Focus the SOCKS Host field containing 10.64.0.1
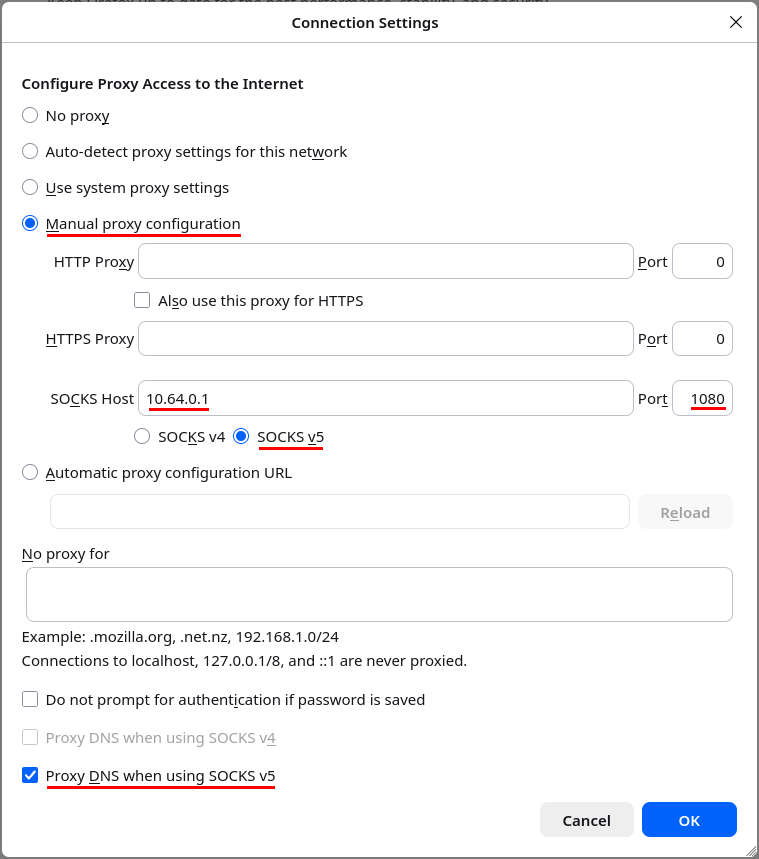 point(385,398)
